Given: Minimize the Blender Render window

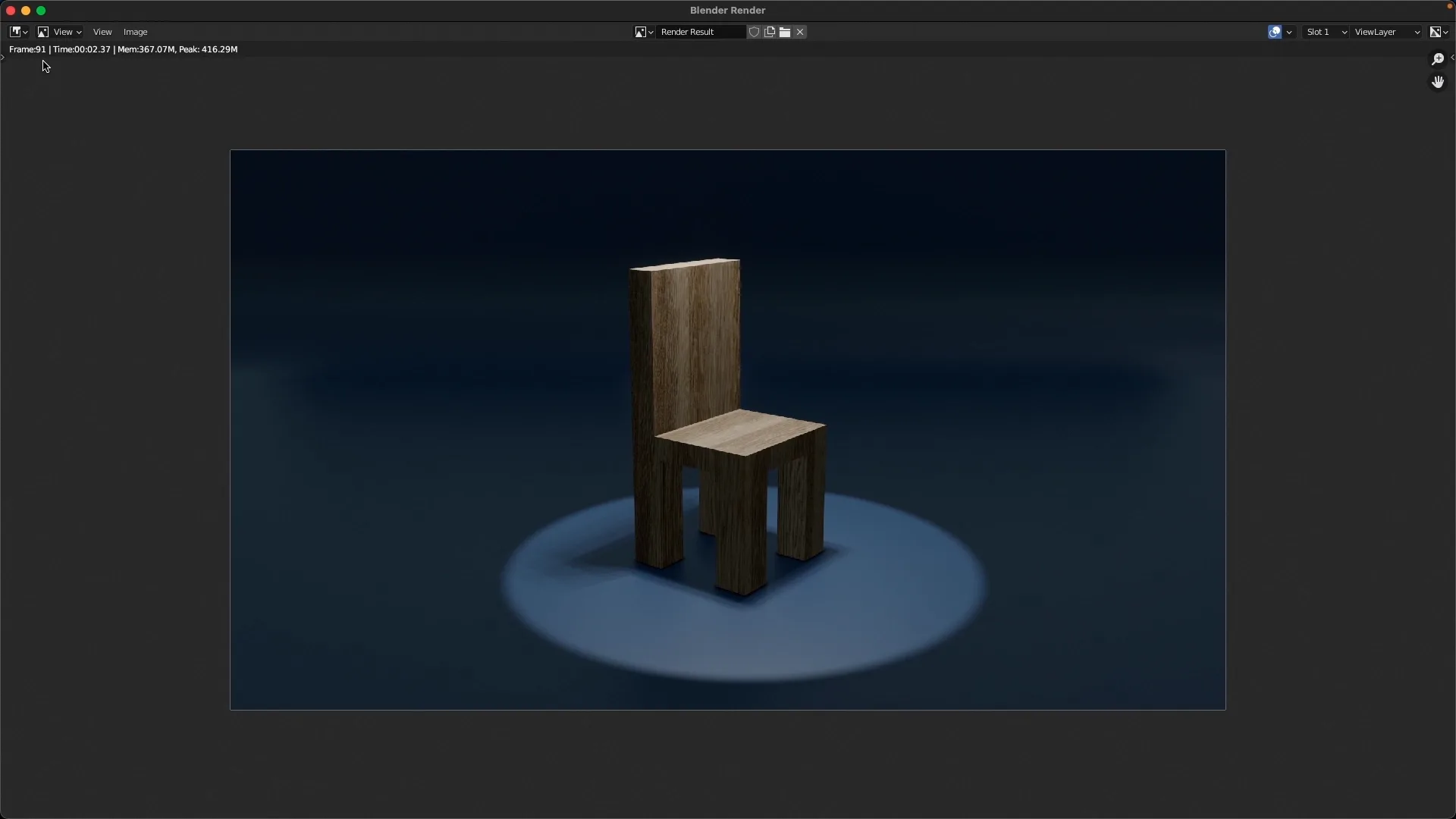Looking at the screenshot, I should point(26,11).
